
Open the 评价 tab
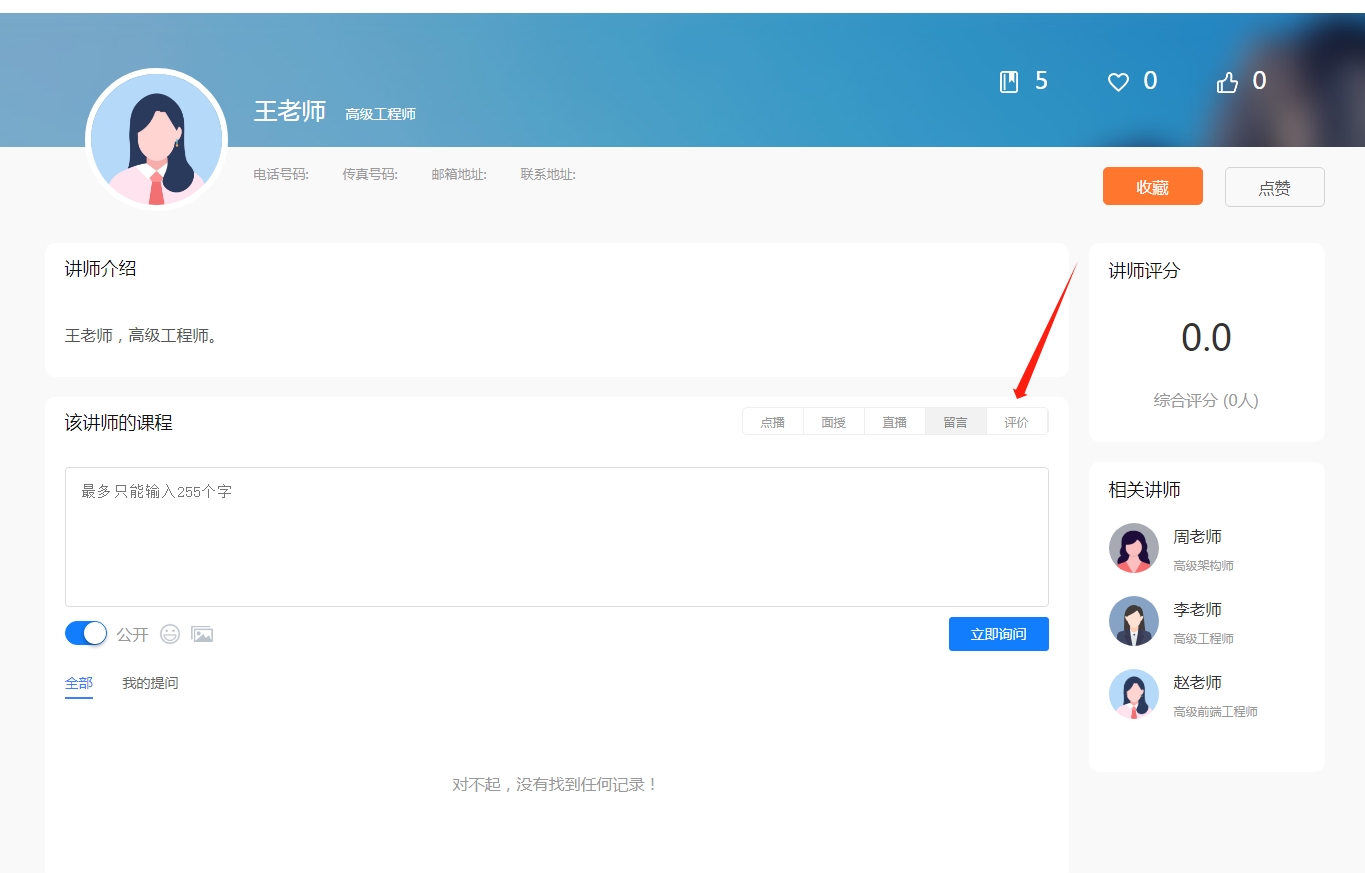click(1017, 422)
